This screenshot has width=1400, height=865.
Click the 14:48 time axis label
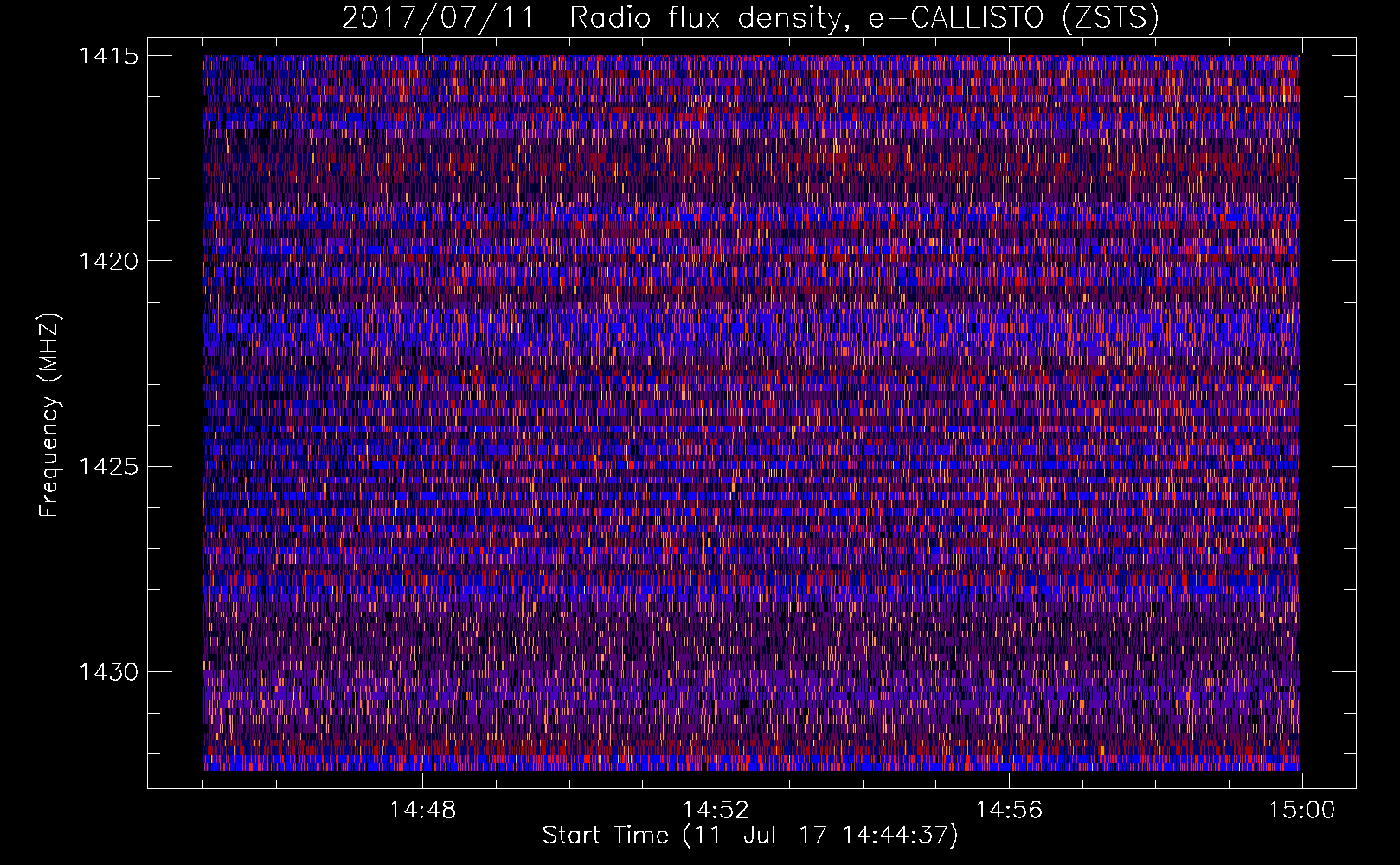(x=422, y=811)
